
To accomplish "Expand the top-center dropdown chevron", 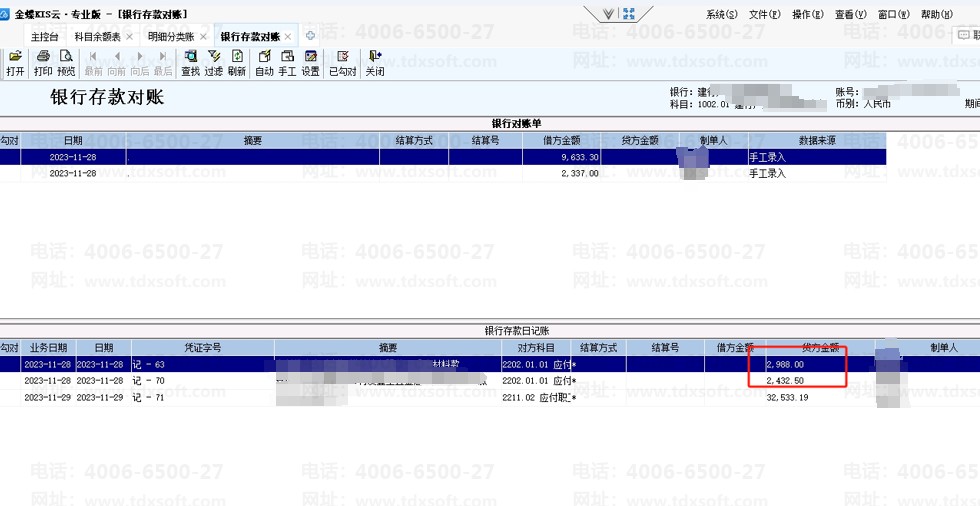I will click(x=609, y=14).
